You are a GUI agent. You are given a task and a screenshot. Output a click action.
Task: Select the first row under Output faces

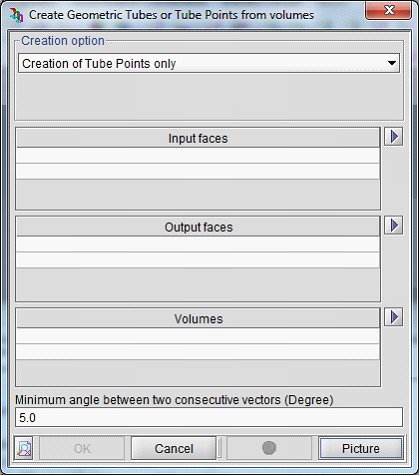[x=198, y=244]
